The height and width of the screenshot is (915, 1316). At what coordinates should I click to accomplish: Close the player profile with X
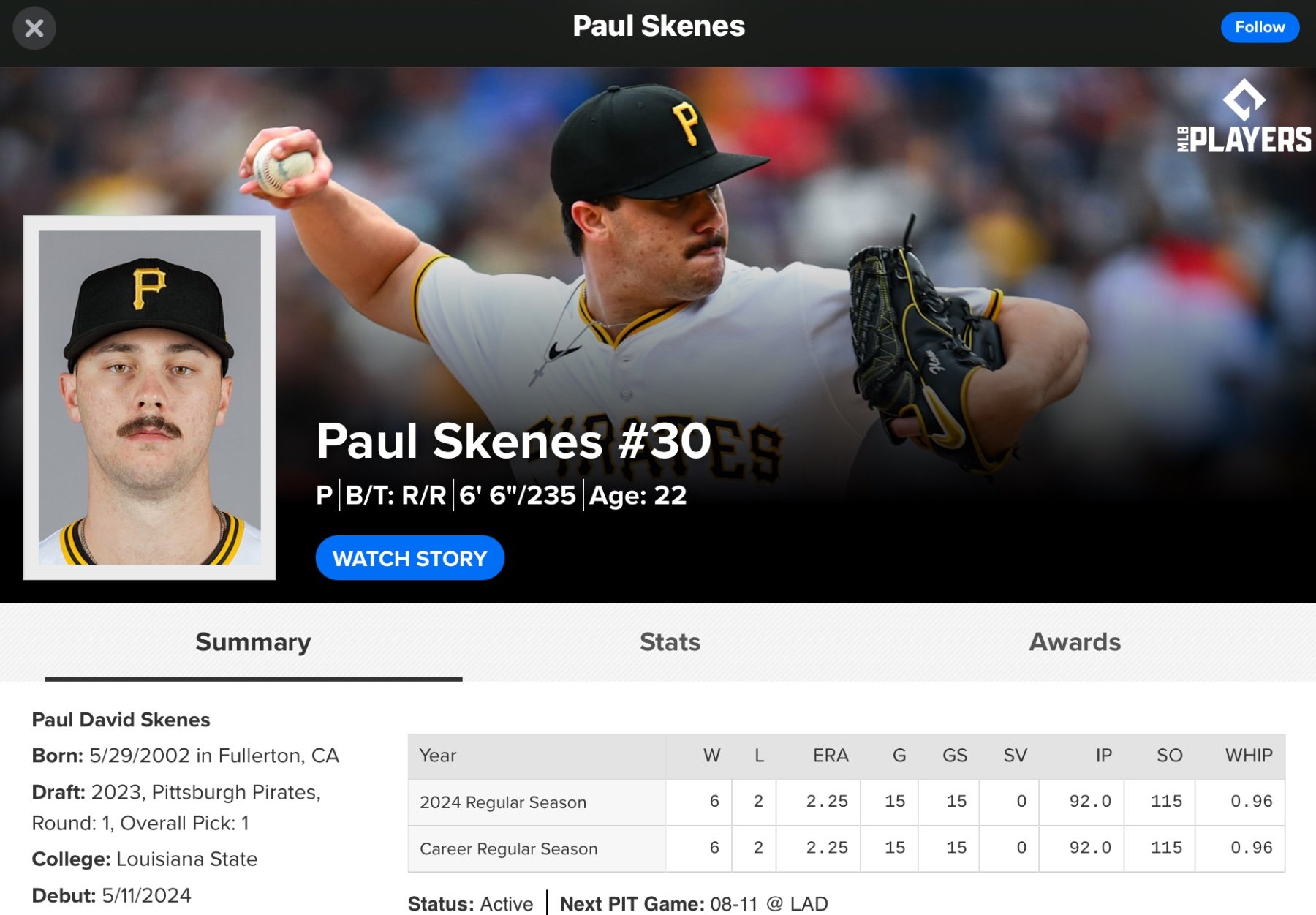[34, 29]
